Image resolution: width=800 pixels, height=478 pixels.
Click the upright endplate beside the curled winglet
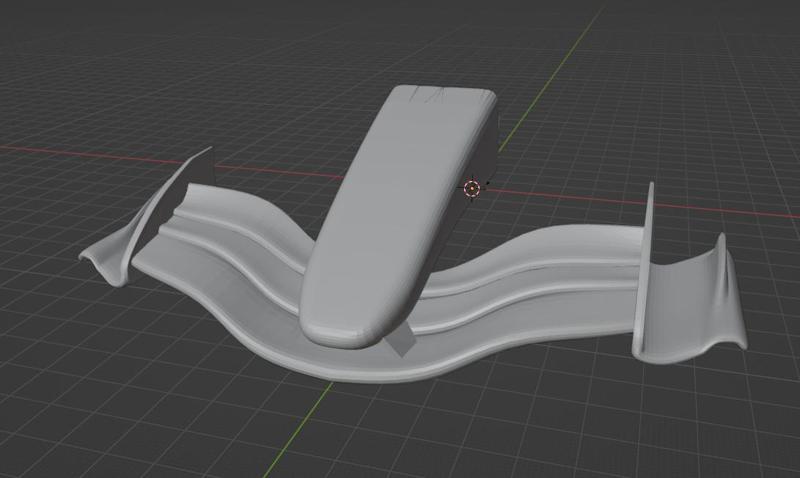click(x=644, y=270)
